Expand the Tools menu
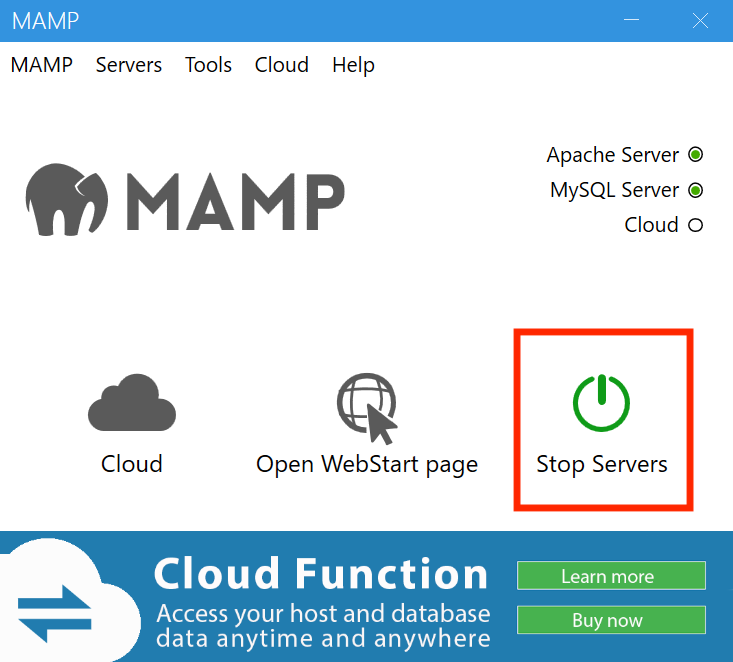The image size is (733, 662). [x=208, y=65]
